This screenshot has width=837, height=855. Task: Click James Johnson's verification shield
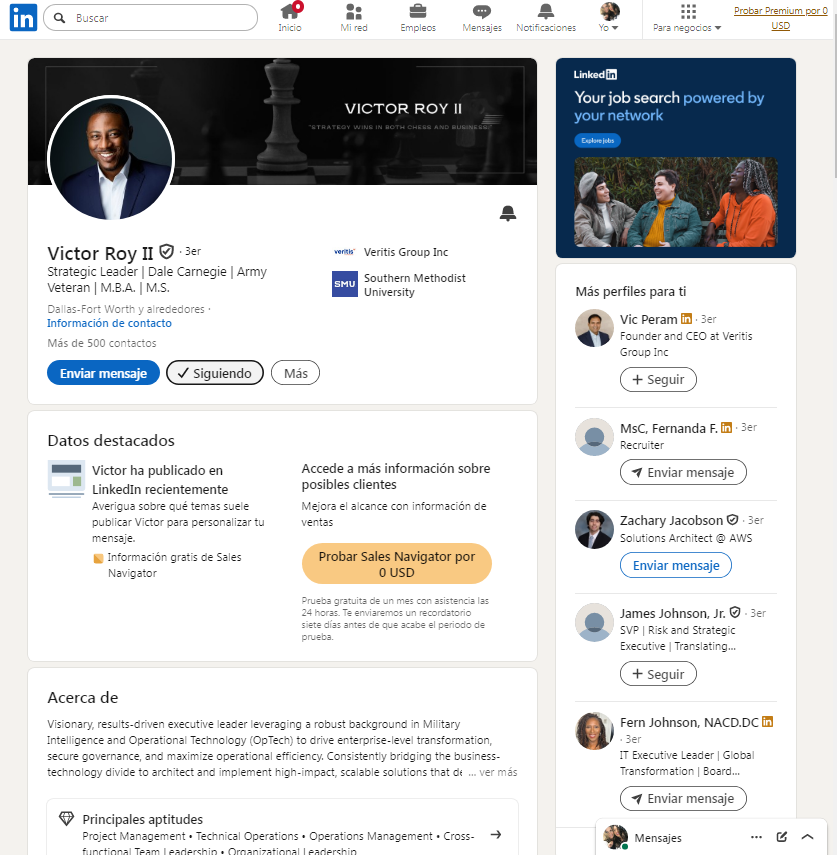click(735, 612)
